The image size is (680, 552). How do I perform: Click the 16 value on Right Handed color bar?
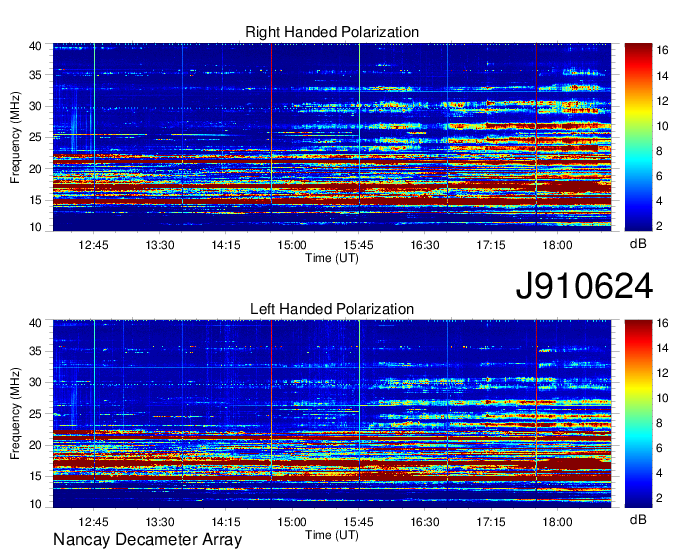[x=662, y=51]
